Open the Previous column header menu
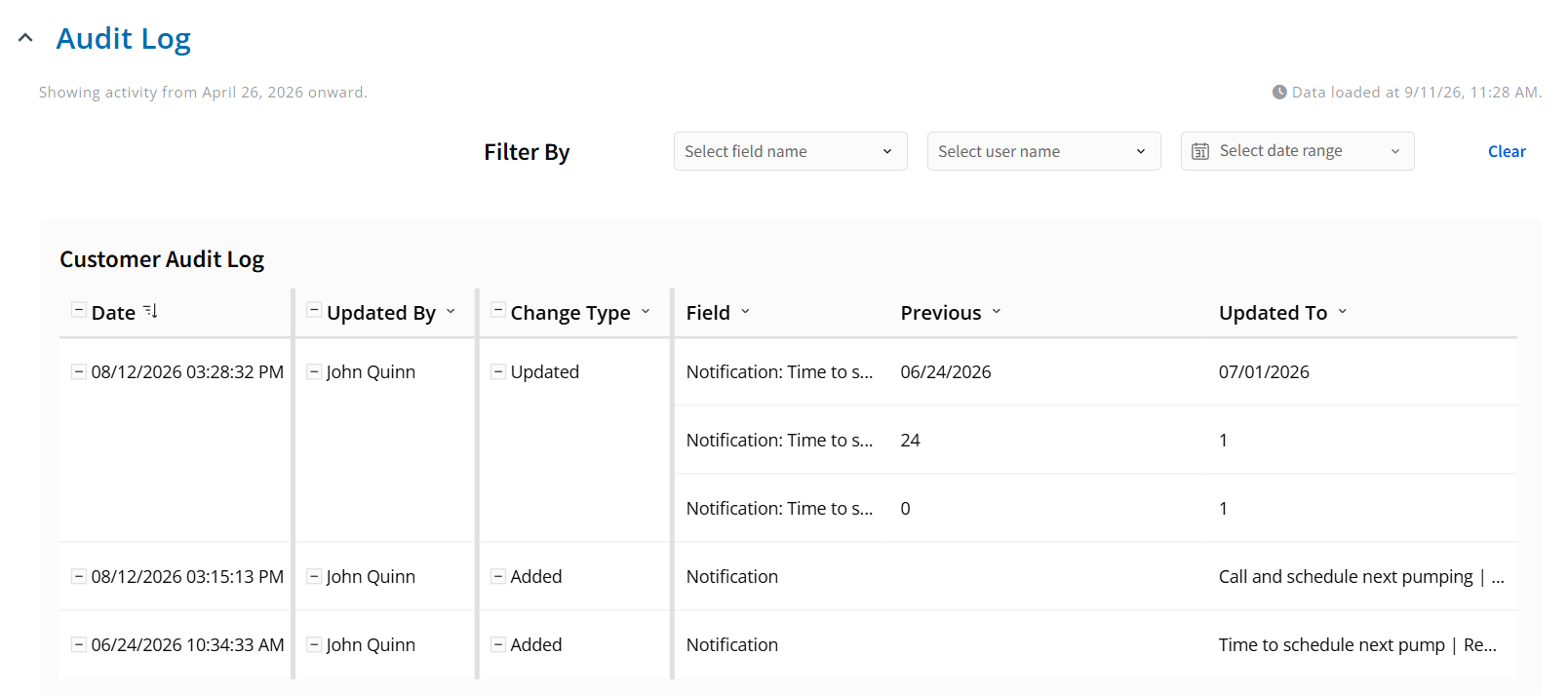 [x=997, y=312]
